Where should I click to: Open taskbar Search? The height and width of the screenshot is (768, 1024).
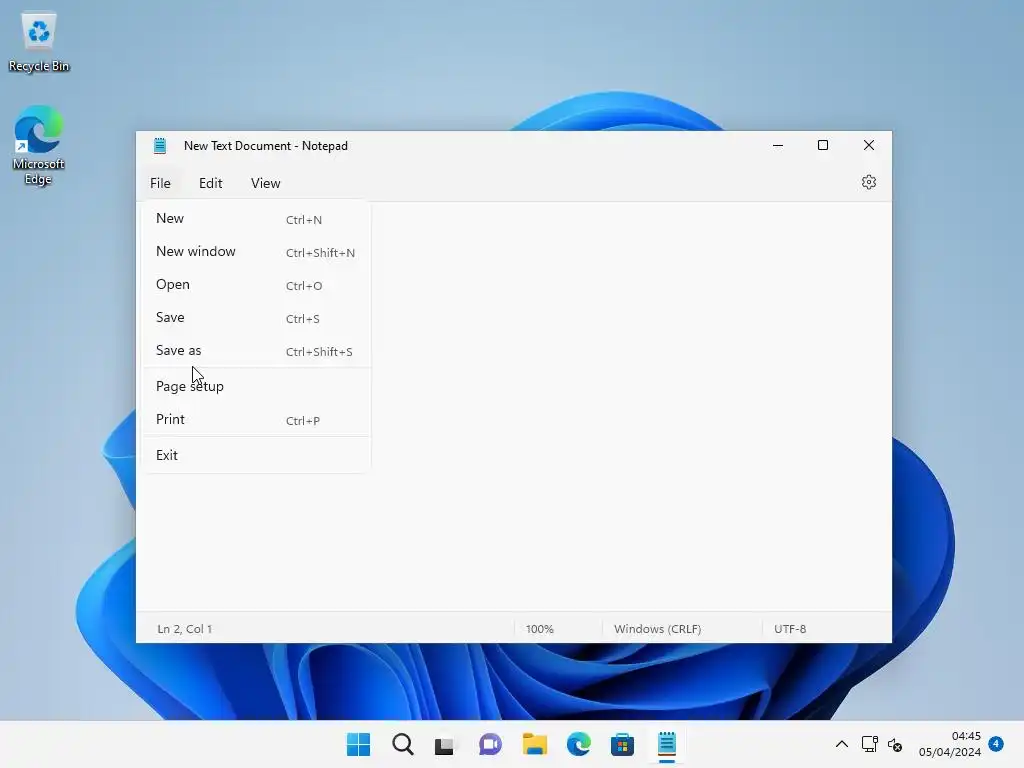coord(402,744)
